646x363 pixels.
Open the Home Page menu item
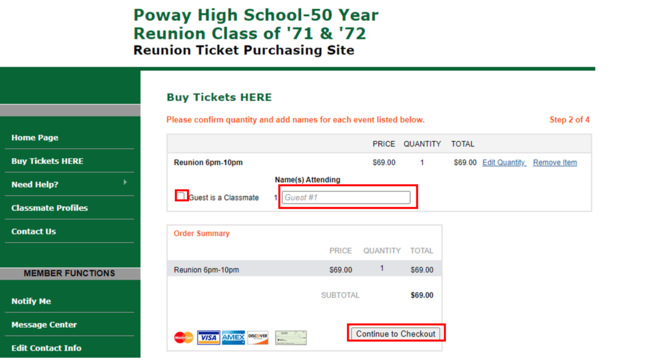click(x=35, y=138)
